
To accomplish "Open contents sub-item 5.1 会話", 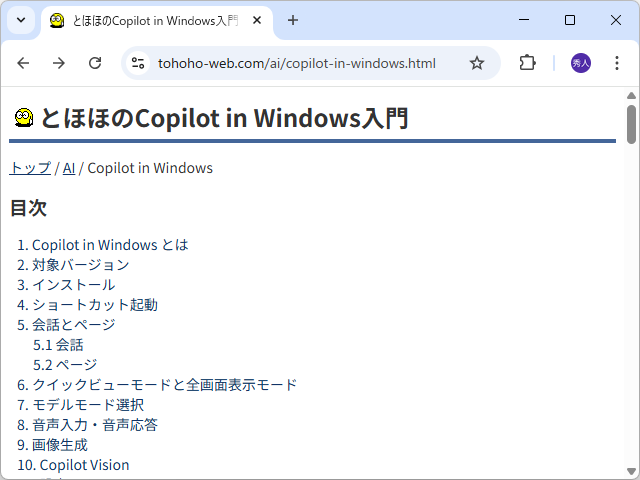I will click(58, 345).
